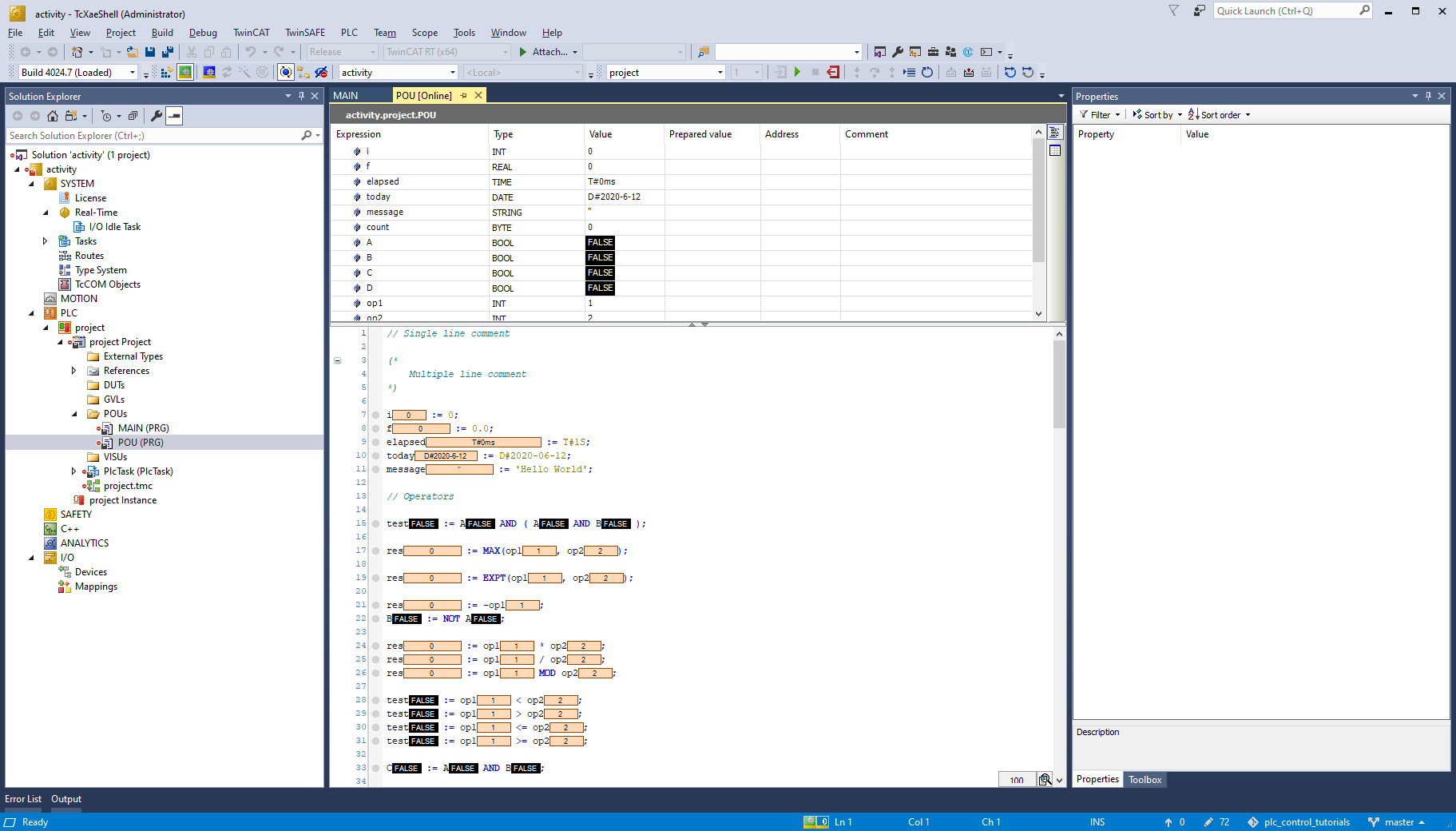Click the wrench Properties icon in Solution Explorer
This screenshot has height=831, width=1456.
pyautogui.click(x=157, y=116)
